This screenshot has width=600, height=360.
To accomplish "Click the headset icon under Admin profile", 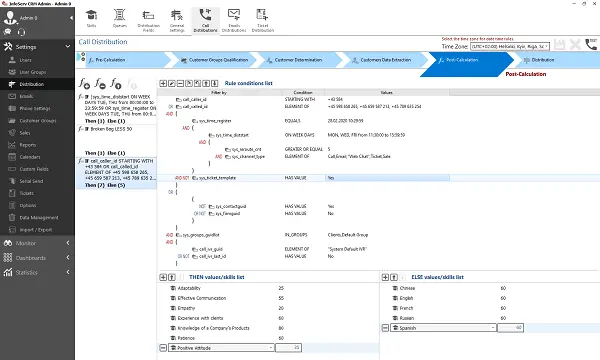I will point(21,32).
